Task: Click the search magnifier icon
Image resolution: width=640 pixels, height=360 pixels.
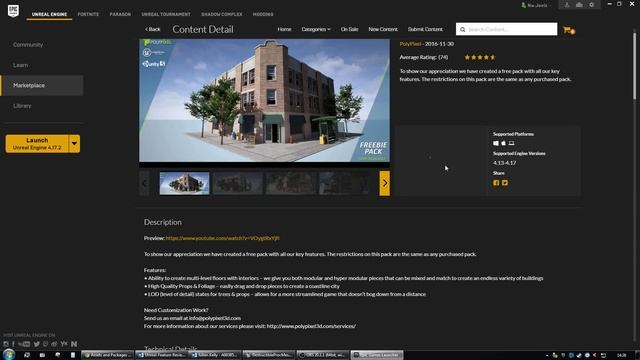Action: coord(462,29)
